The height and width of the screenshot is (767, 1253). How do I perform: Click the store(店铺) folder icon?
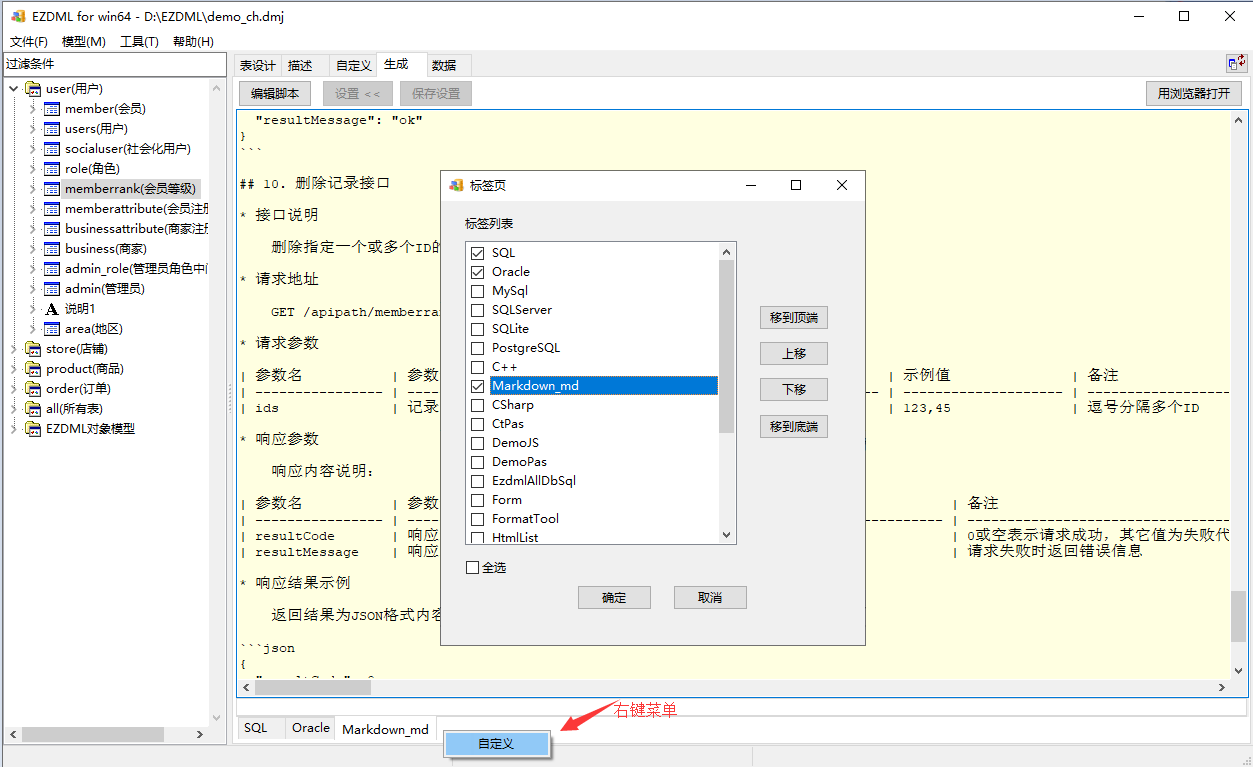(x=33, y=349)
